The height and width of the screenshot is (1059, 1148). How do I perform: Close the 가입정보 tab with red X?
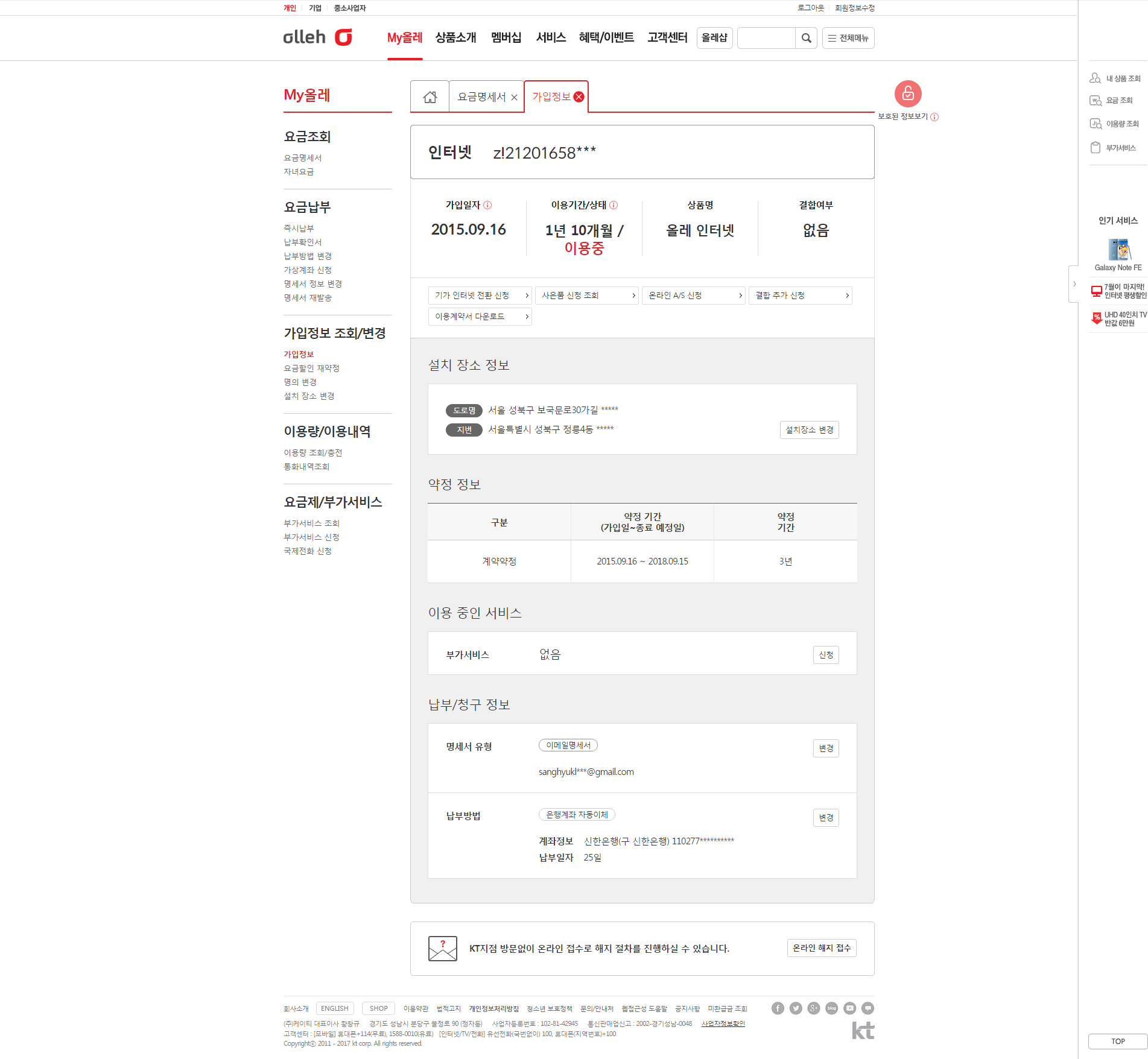click(x=579, y=97)
